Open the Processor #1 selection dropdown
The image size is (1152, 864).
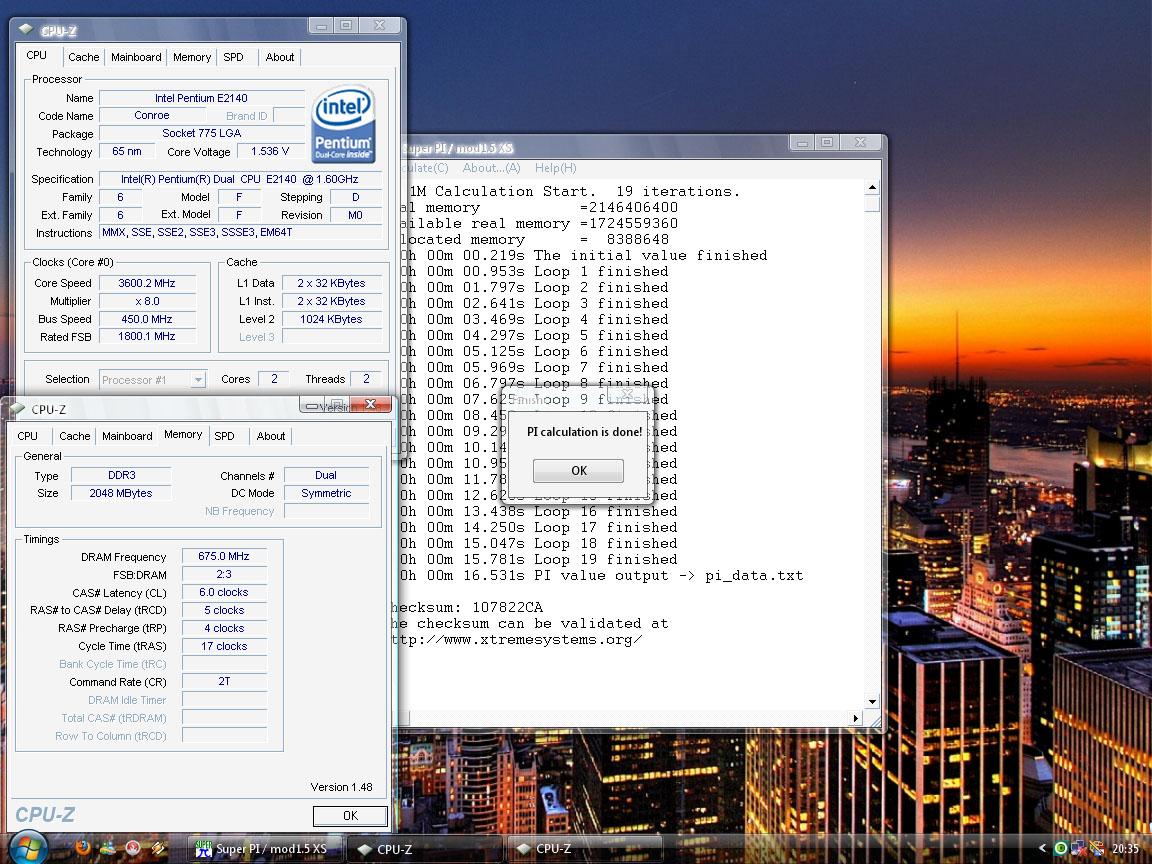pyautogui.click(x=153, y=380)
